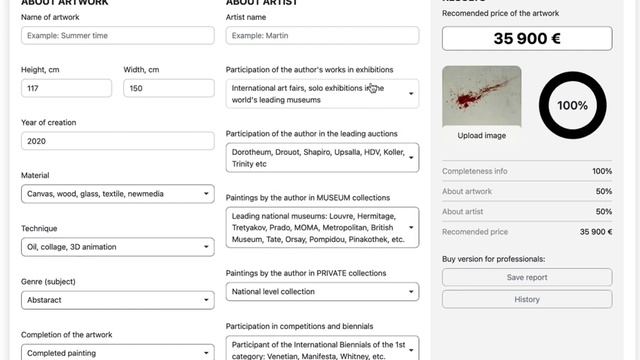The width and height of the screenshot is (640, 360).
Task: Open the MUSEUM collections dropdown
Action: [322, 227]
